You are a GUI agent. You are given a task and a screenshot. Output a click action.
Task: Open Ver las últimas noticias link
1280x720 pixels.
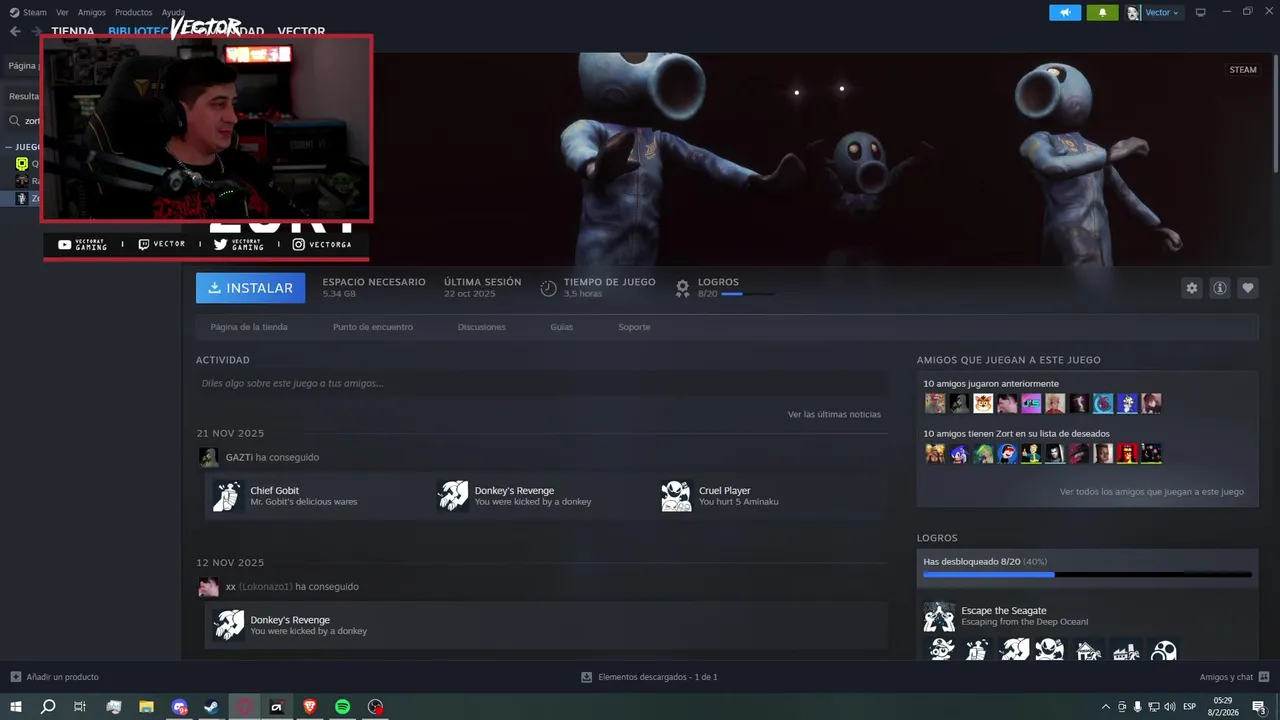(834, 414)
